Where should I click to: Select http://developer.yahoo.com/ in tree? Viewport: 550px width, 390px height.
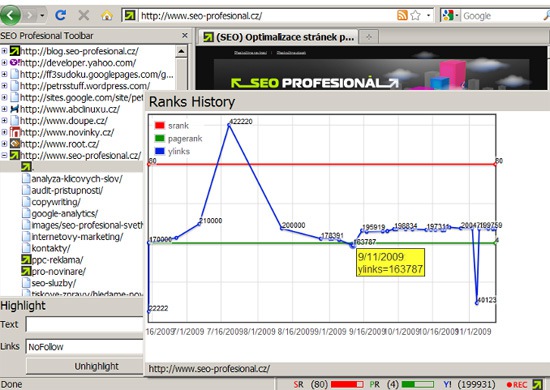point(78,63)
